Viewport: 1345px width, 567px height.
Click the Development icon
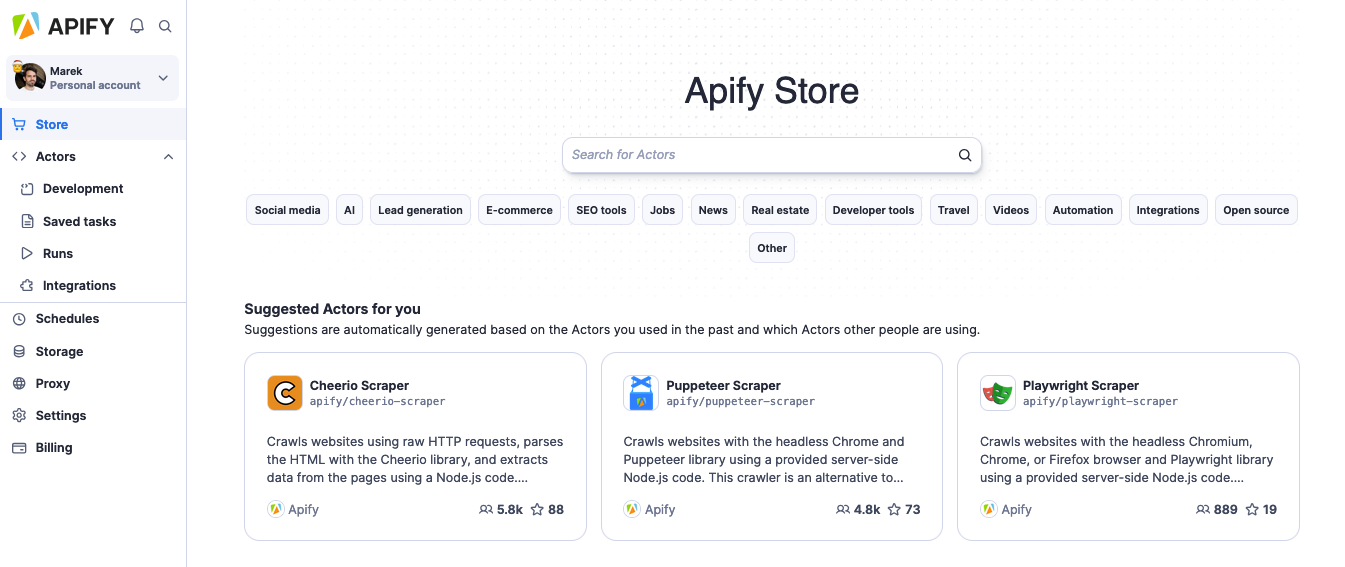pyautogui.click(x=27, y=189)
